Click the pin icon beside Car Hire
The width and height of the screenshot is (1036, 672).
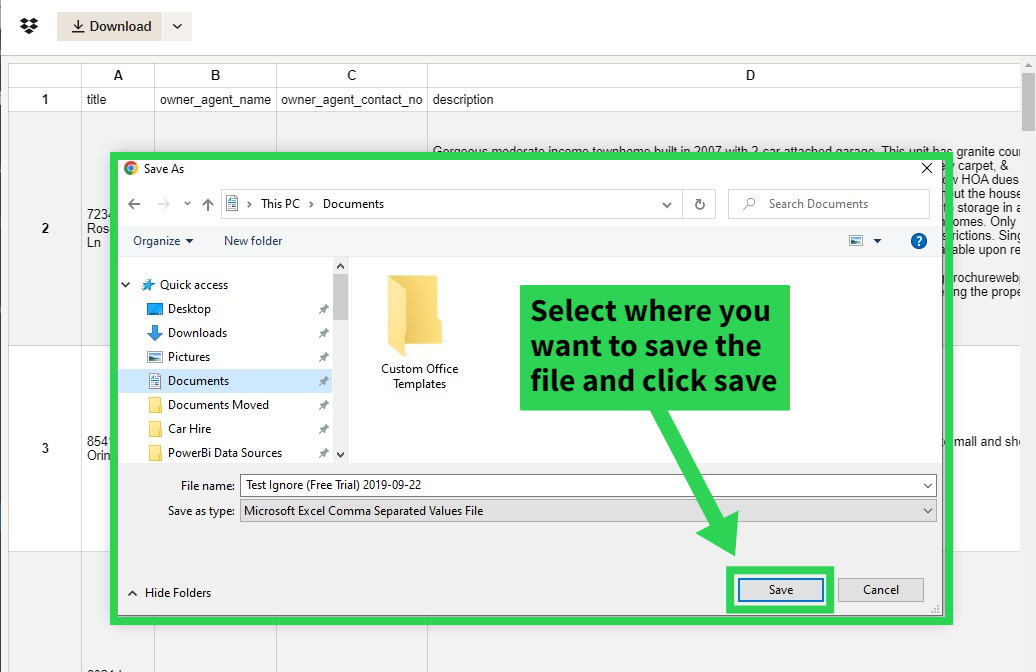point(323,429)
